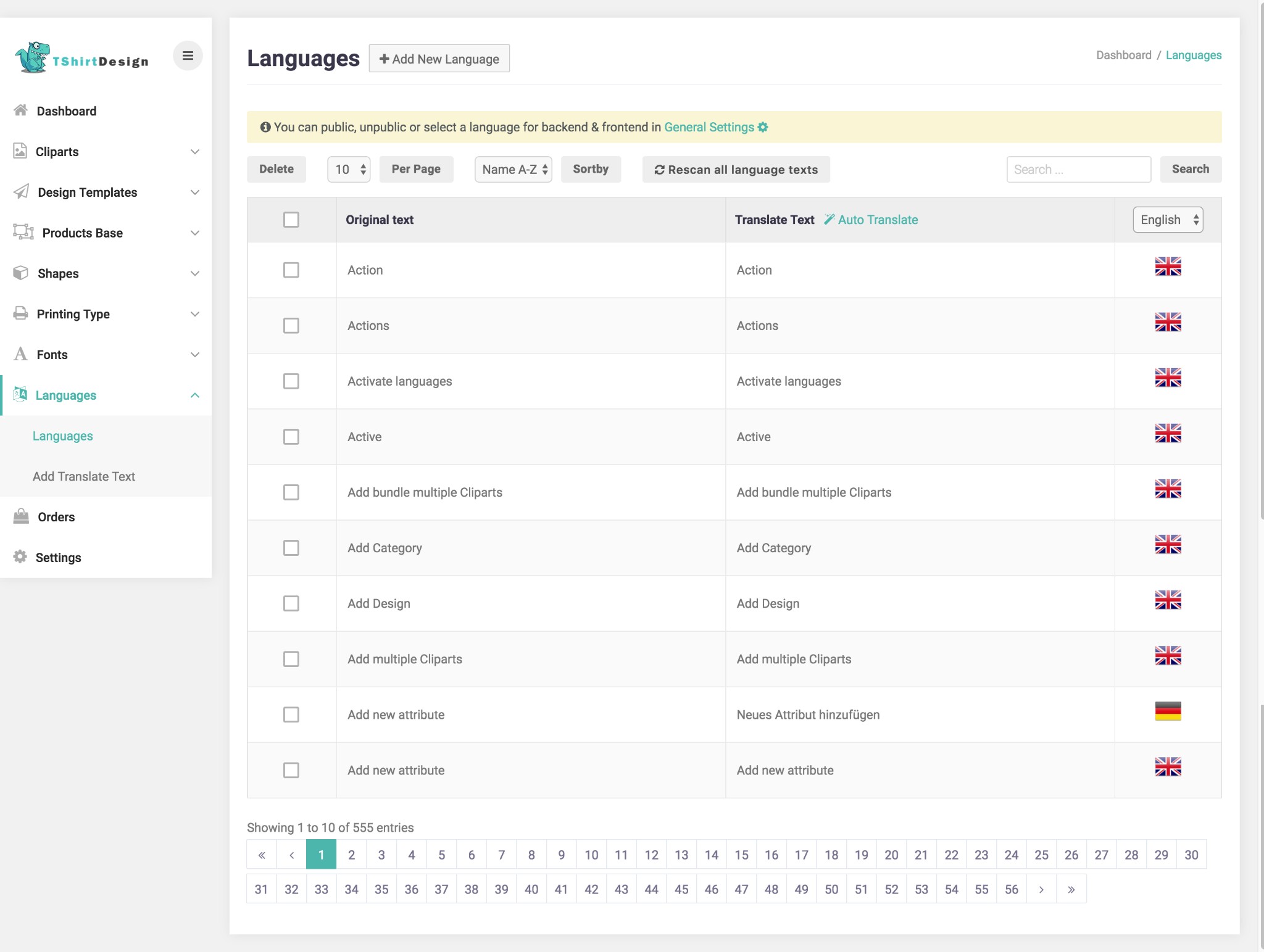Image resolution: width=1264 pixels, height=952 pixels.
Task: Select the Add Category row checkbox
Action: 291,548
